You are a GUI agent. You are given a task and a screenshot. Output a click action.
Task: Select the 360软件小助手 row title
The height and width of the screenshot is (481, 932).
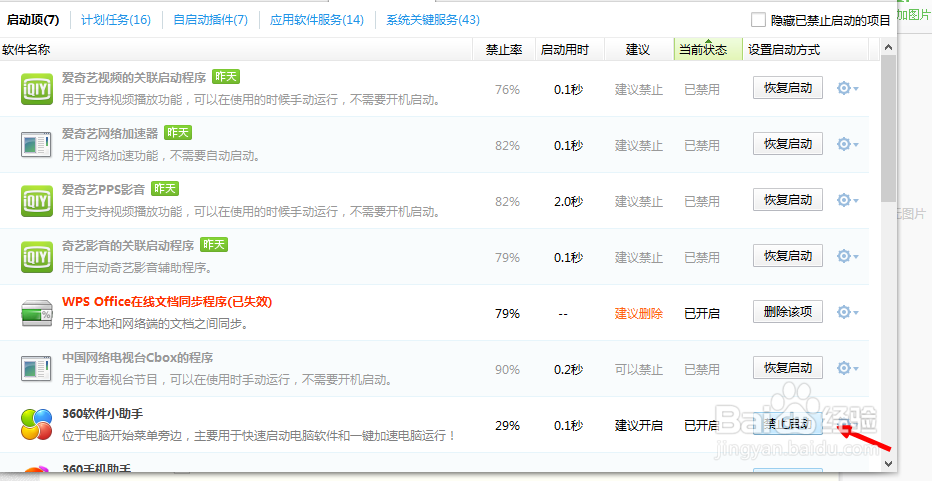(102, 413)
